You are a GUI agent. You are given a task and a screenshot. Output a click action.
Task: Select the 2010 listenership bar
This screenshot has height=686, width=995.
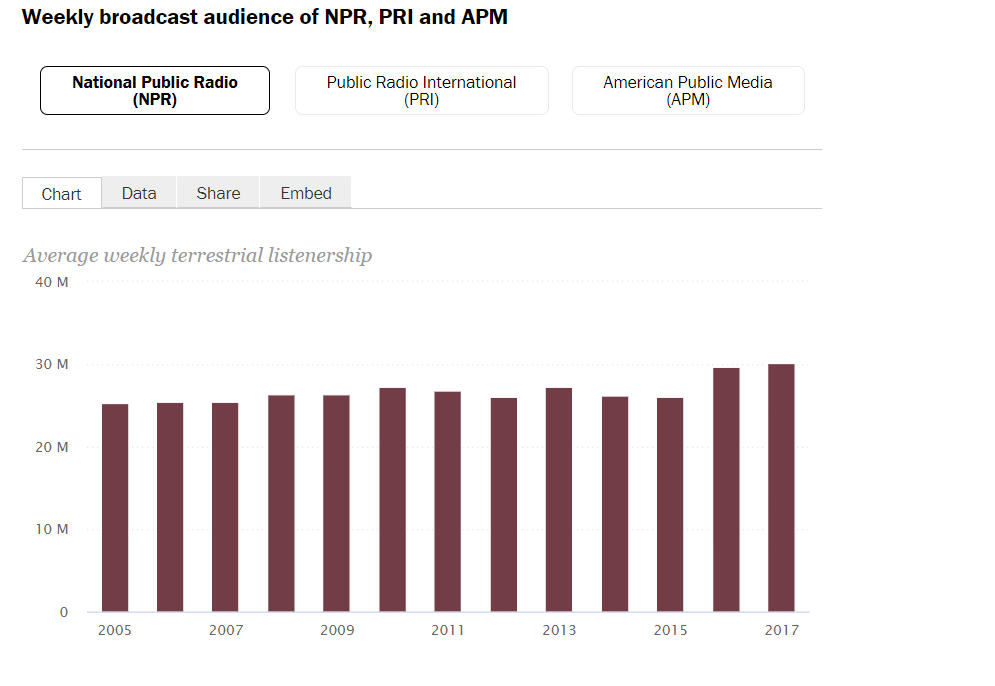point(392,500)
